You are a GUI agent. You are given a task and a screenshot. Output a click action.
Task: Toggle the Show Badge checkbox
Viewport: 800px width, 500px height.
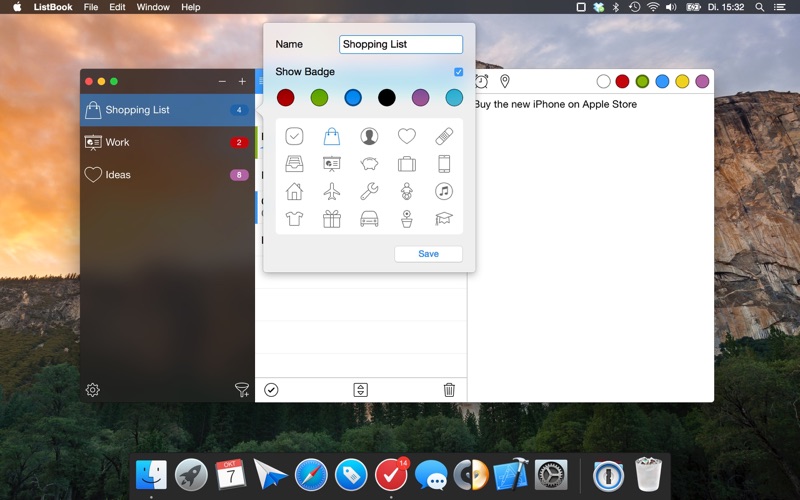pyautogui.click(x=458, y=72)
